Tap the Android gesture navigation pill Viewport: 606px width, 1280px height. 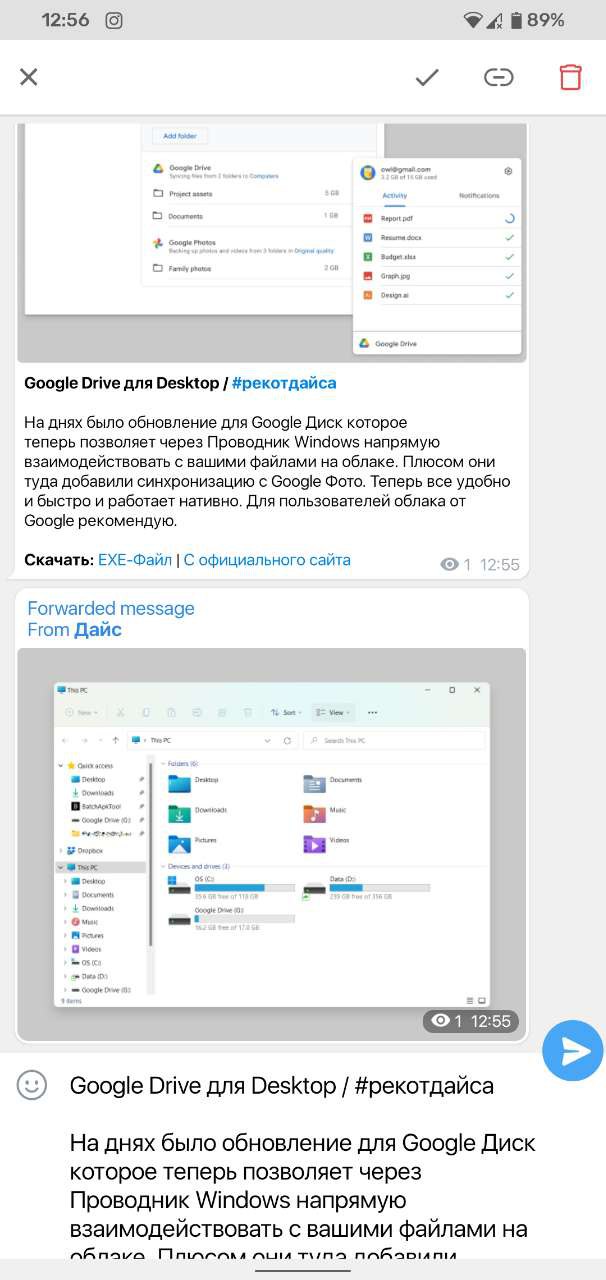303,1271
